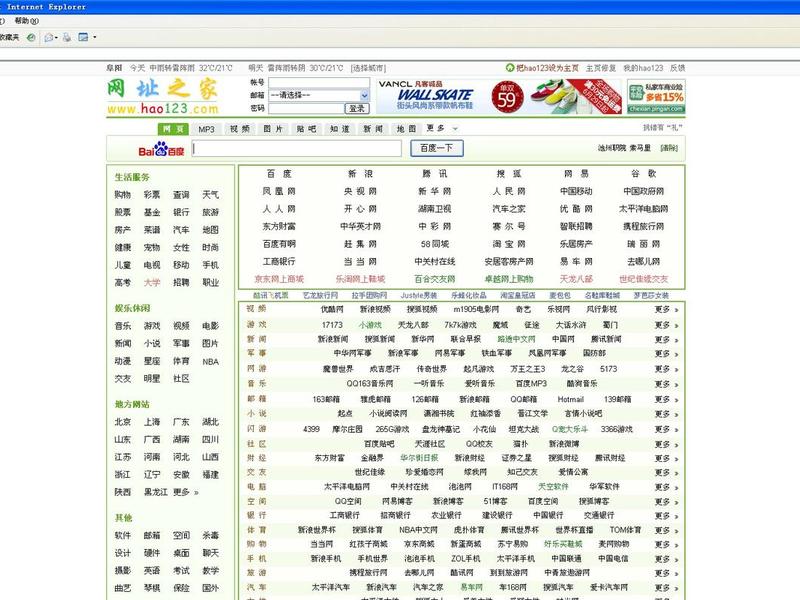
Task: Open 新浪 in the top sites grid
Action: tap(360, 174)
